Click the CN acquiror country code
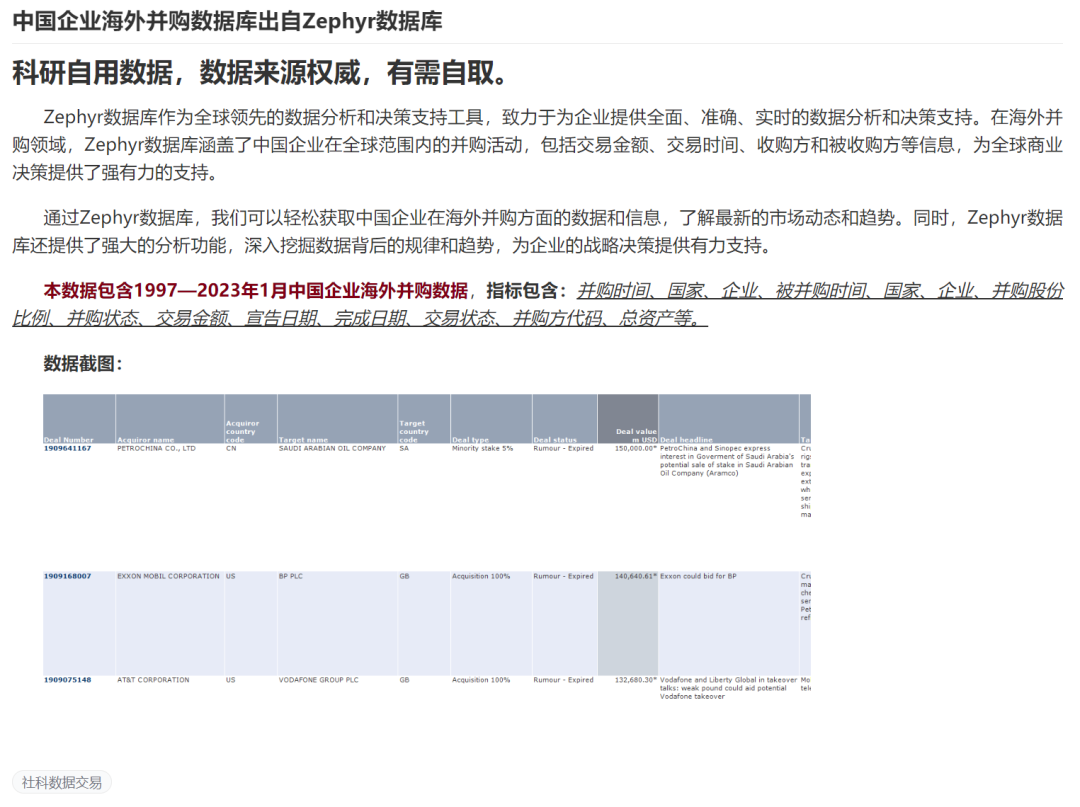1080x807 pixels. click(231, 448)
